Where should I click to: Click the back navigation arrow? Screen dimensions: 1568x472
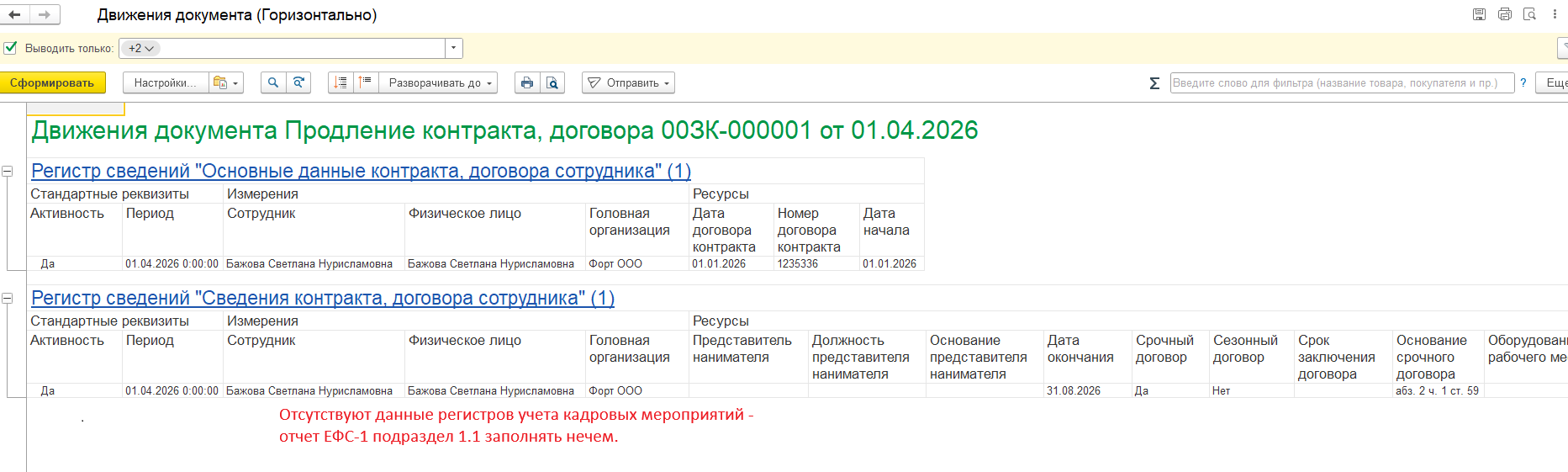click(14, 14)
